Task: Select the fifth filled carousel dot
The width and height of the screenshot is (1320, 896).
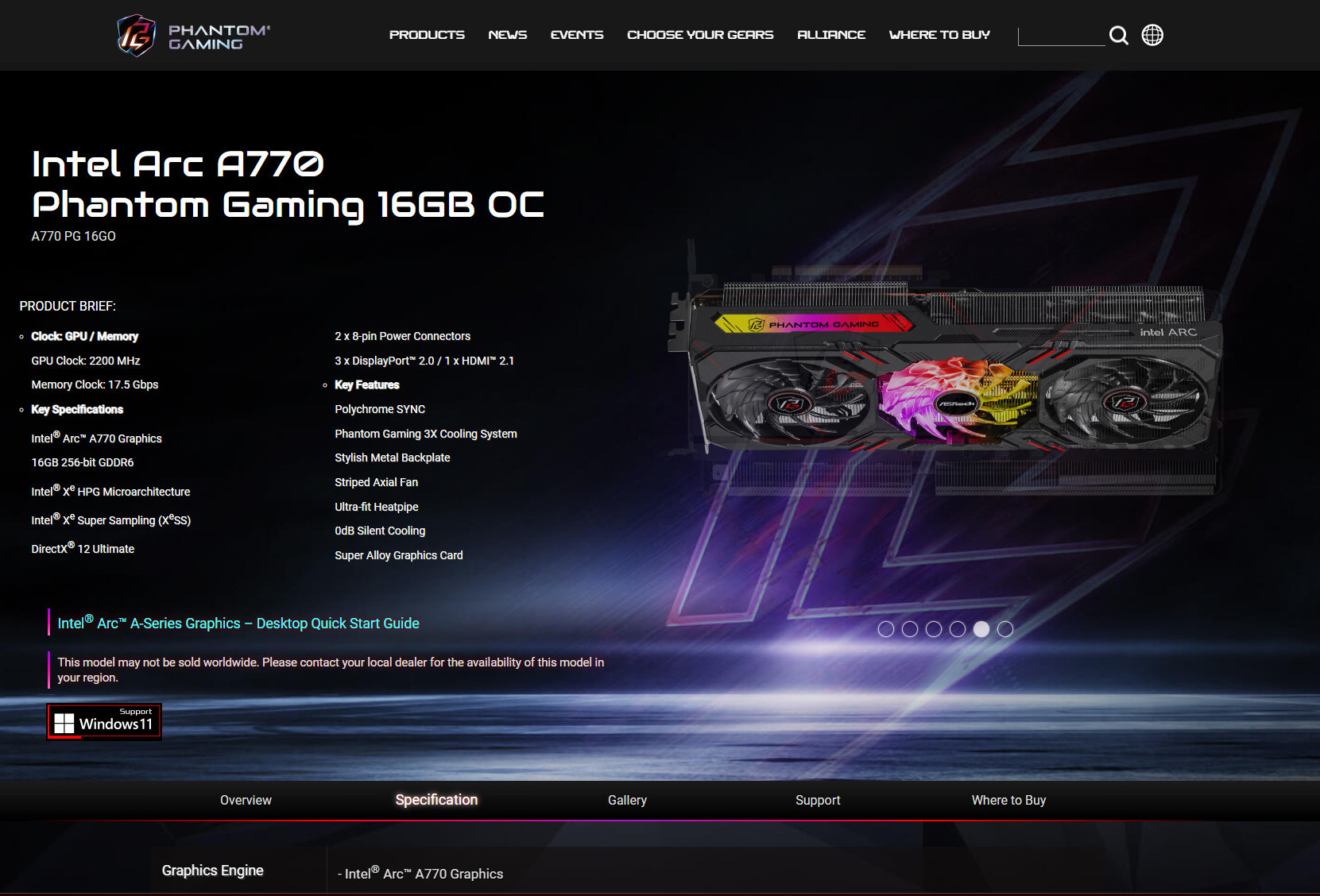Action: pyautogui.click(x=981, y=629)
